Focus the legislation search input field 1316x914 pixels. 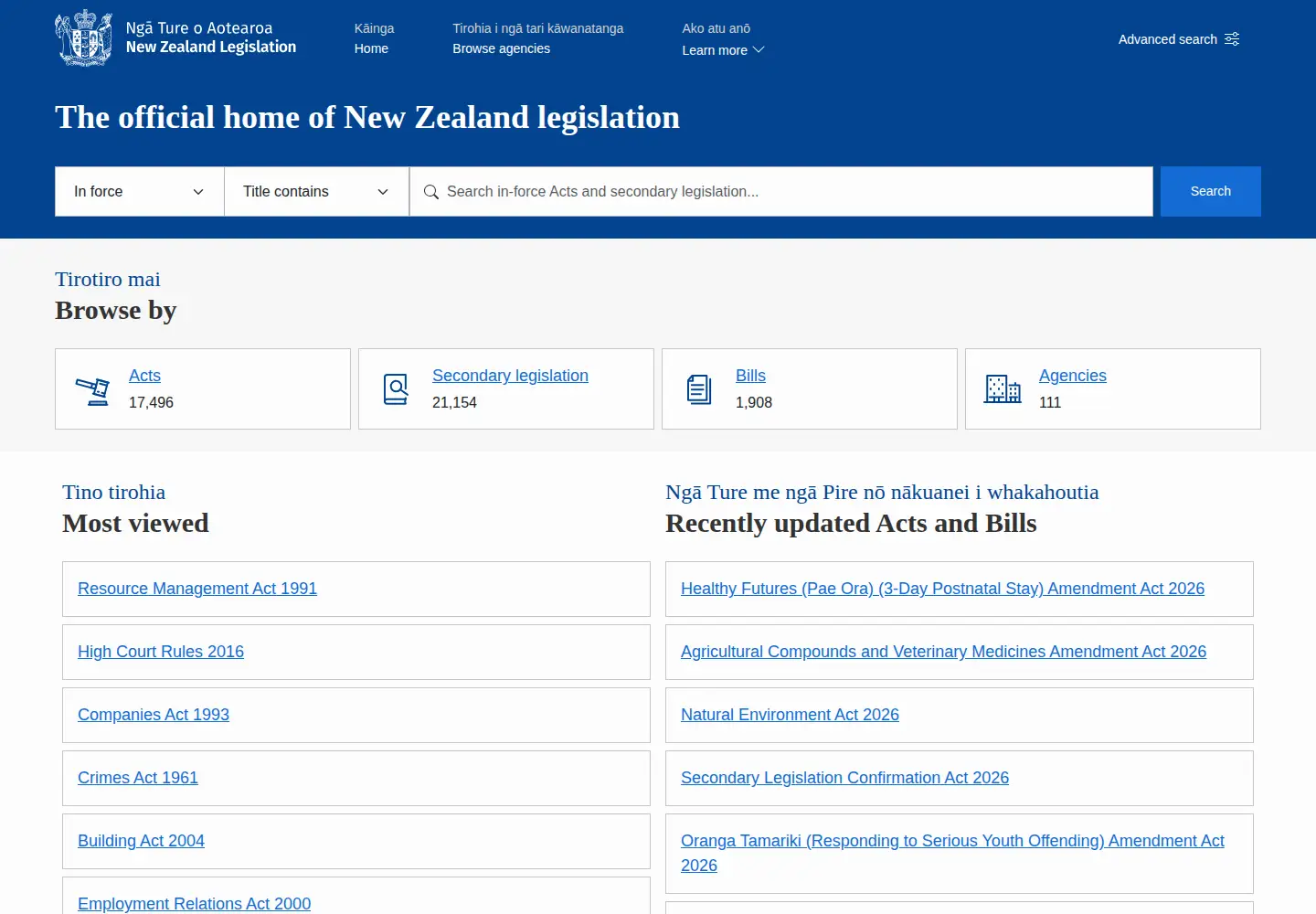coord(781,191)
